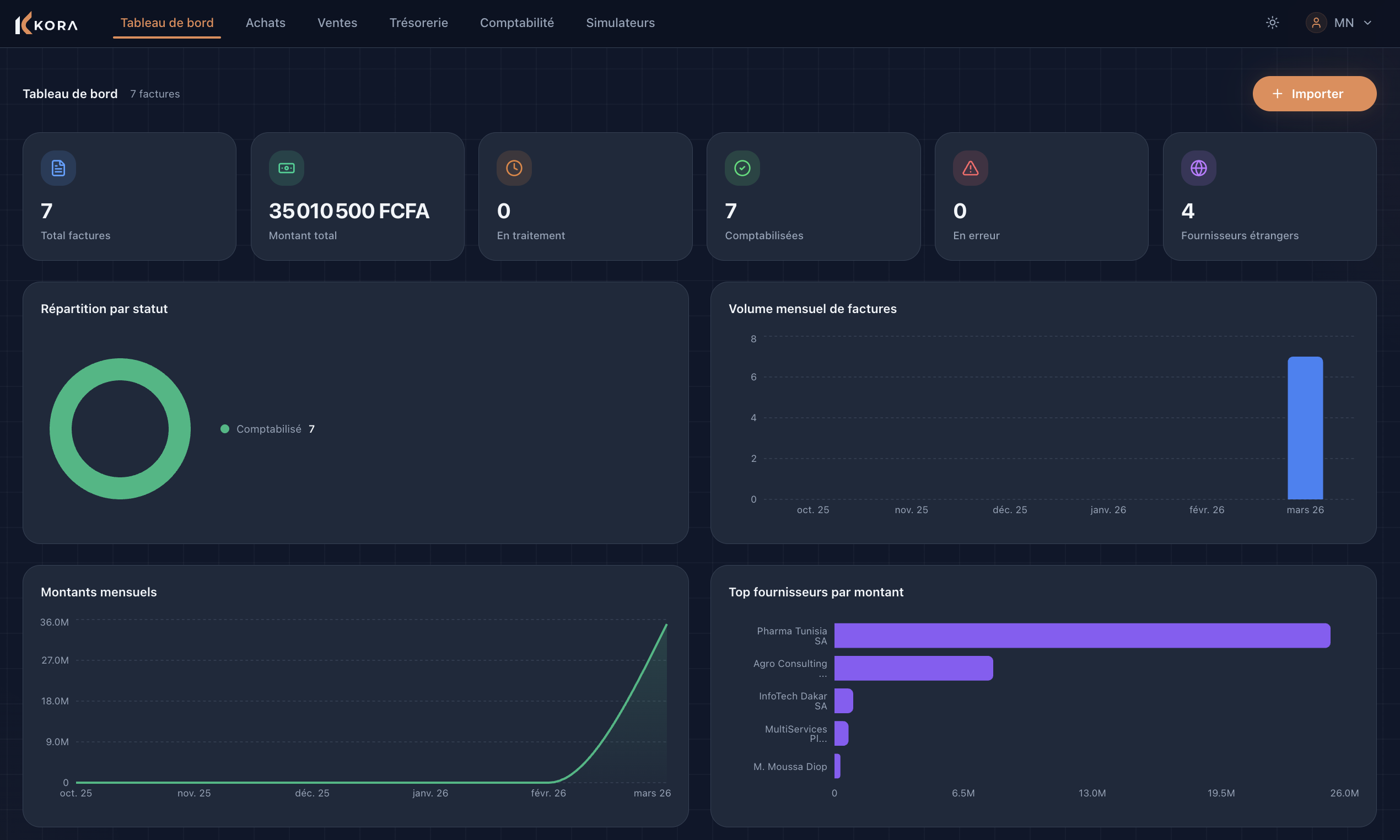Click the plus icon inside Importer button

tap(1278, 93)
